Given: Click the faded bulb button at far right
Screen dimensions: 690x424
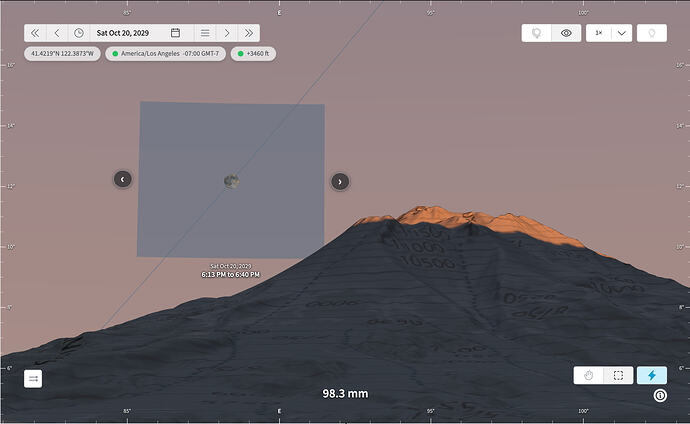Looking at the screenshot, I should (652, 33).
